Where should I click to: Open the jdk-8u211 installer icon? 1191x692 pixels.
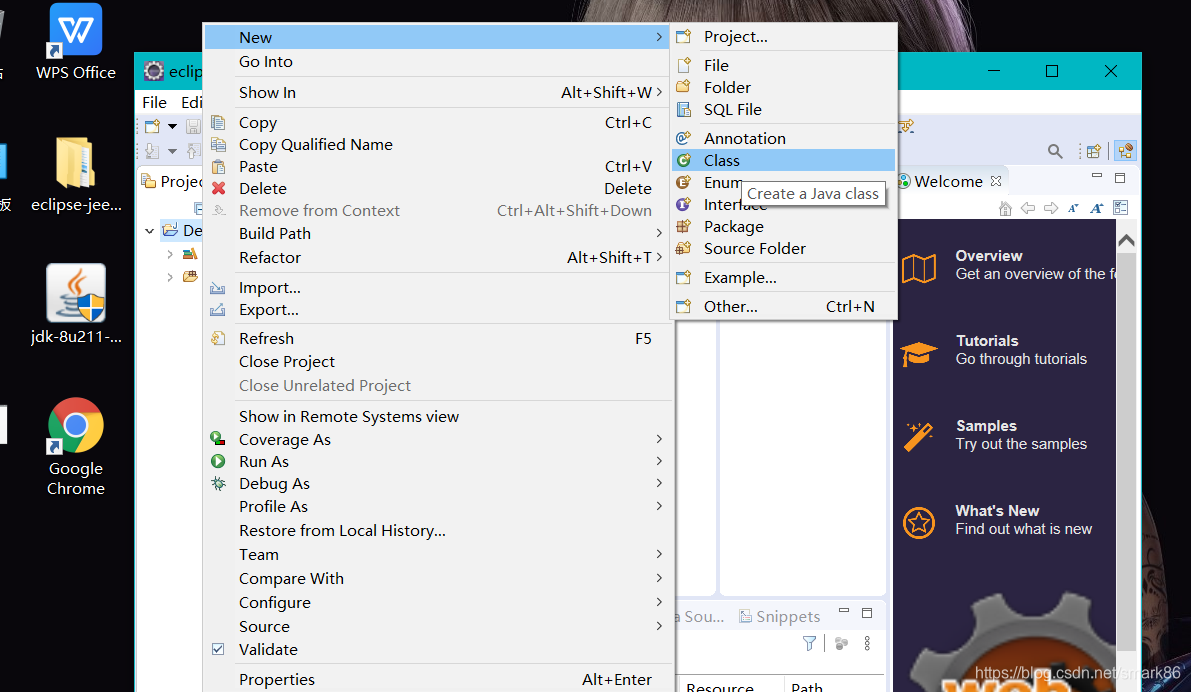pos(76,304)
